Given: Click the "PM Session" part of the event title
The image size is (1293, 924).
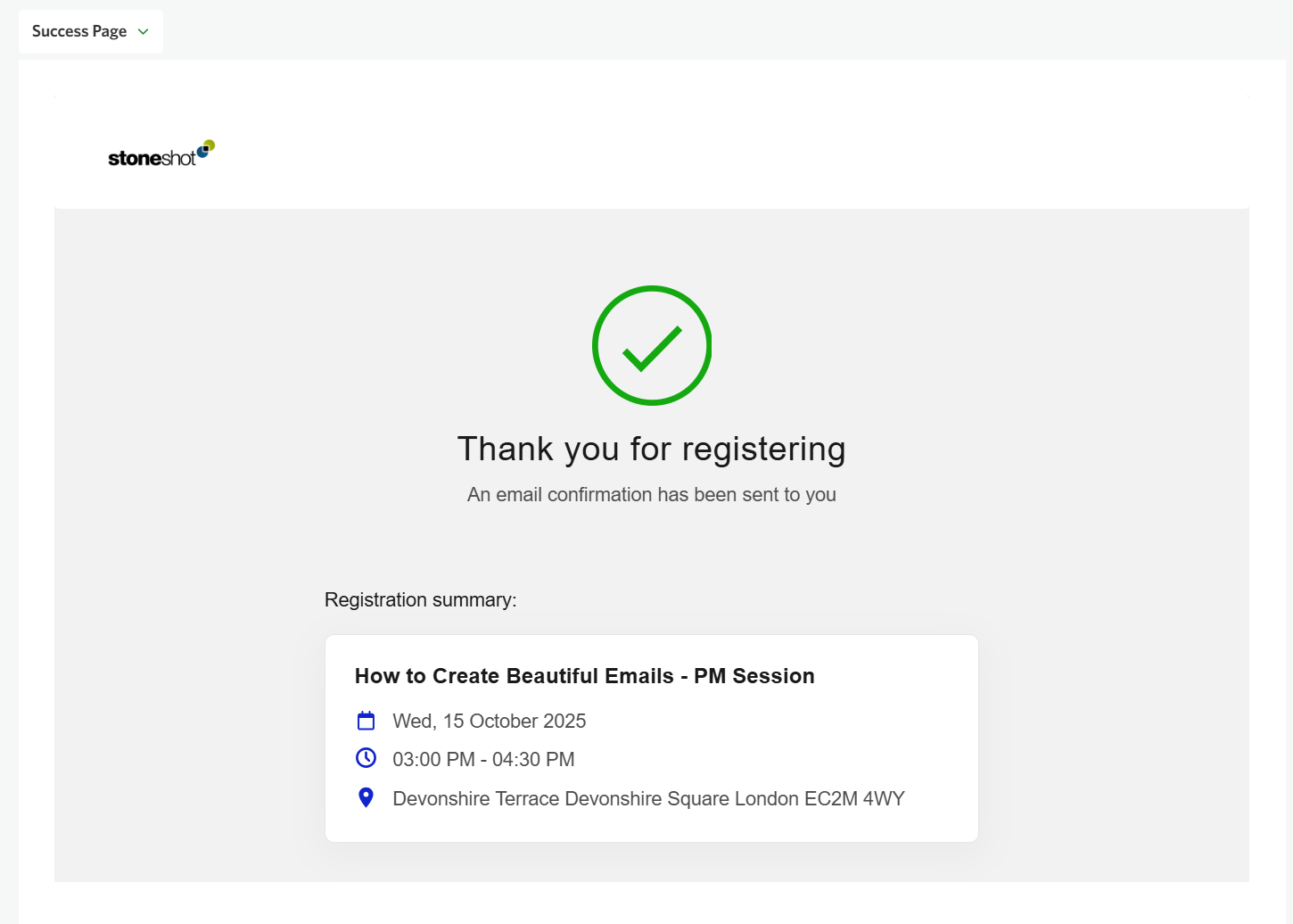Looking at the screenshot, I should tap(754, 676).
